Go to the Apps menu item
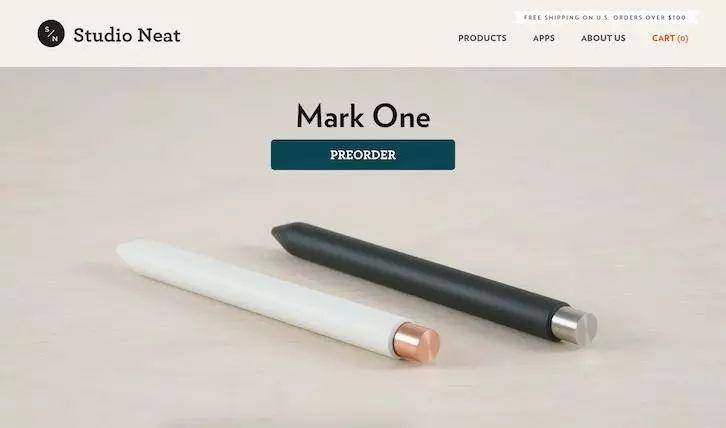Image resolution: width=726 pixels, height=428 pixels. pyautogui.click(x=544, y=38)
